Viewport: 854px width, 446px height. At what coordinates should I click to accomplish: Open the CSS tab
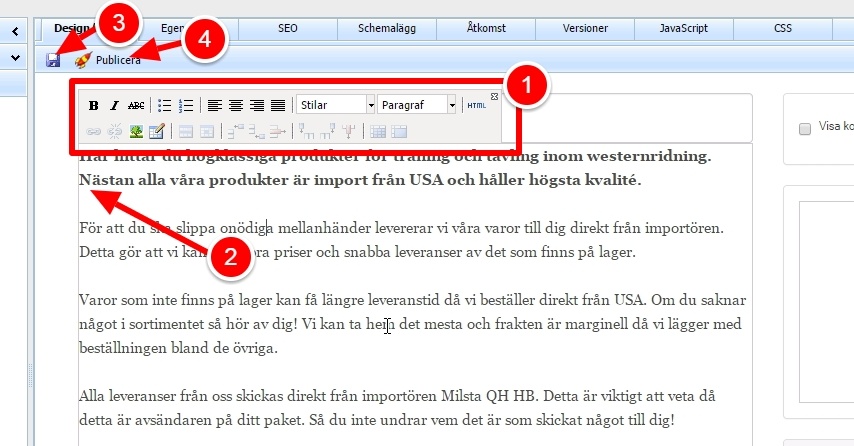click(783, 28)
